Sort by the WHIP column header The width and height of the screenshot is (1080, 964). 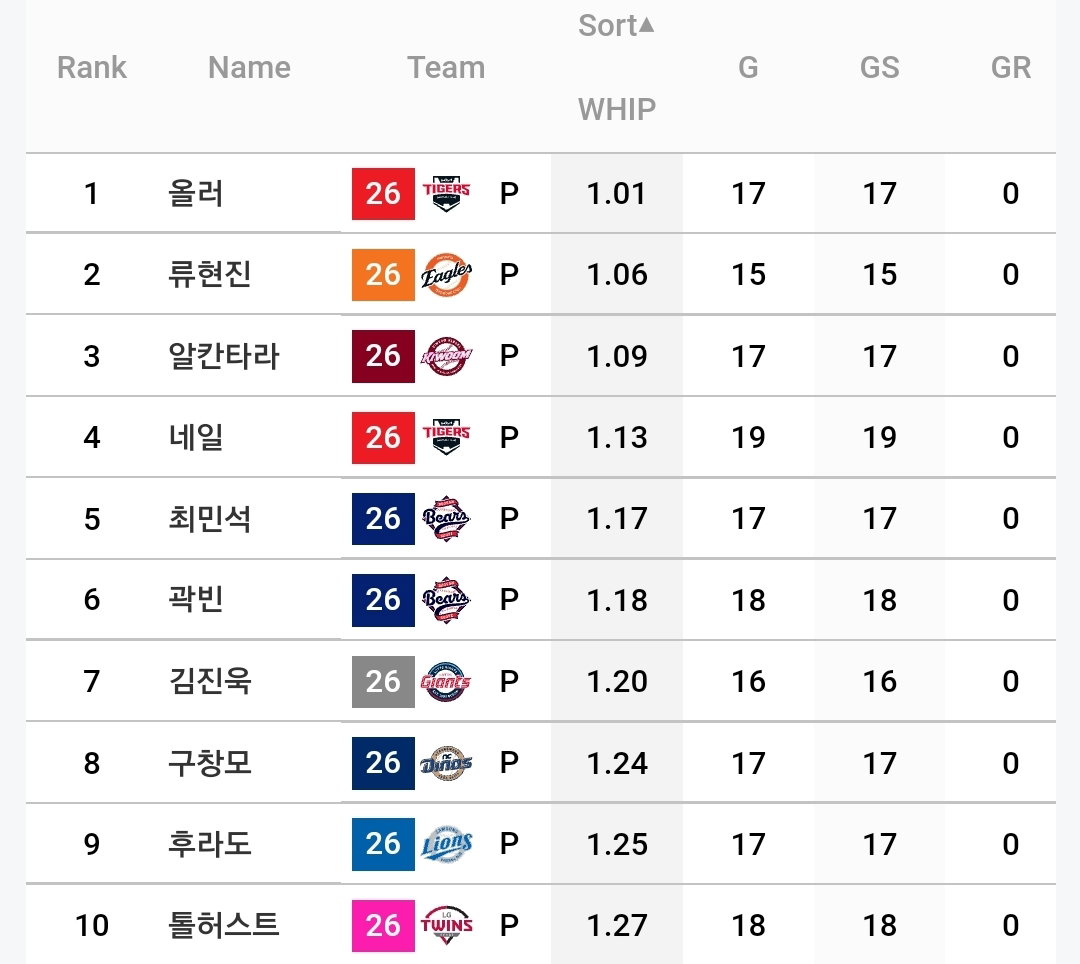point(616,109)
